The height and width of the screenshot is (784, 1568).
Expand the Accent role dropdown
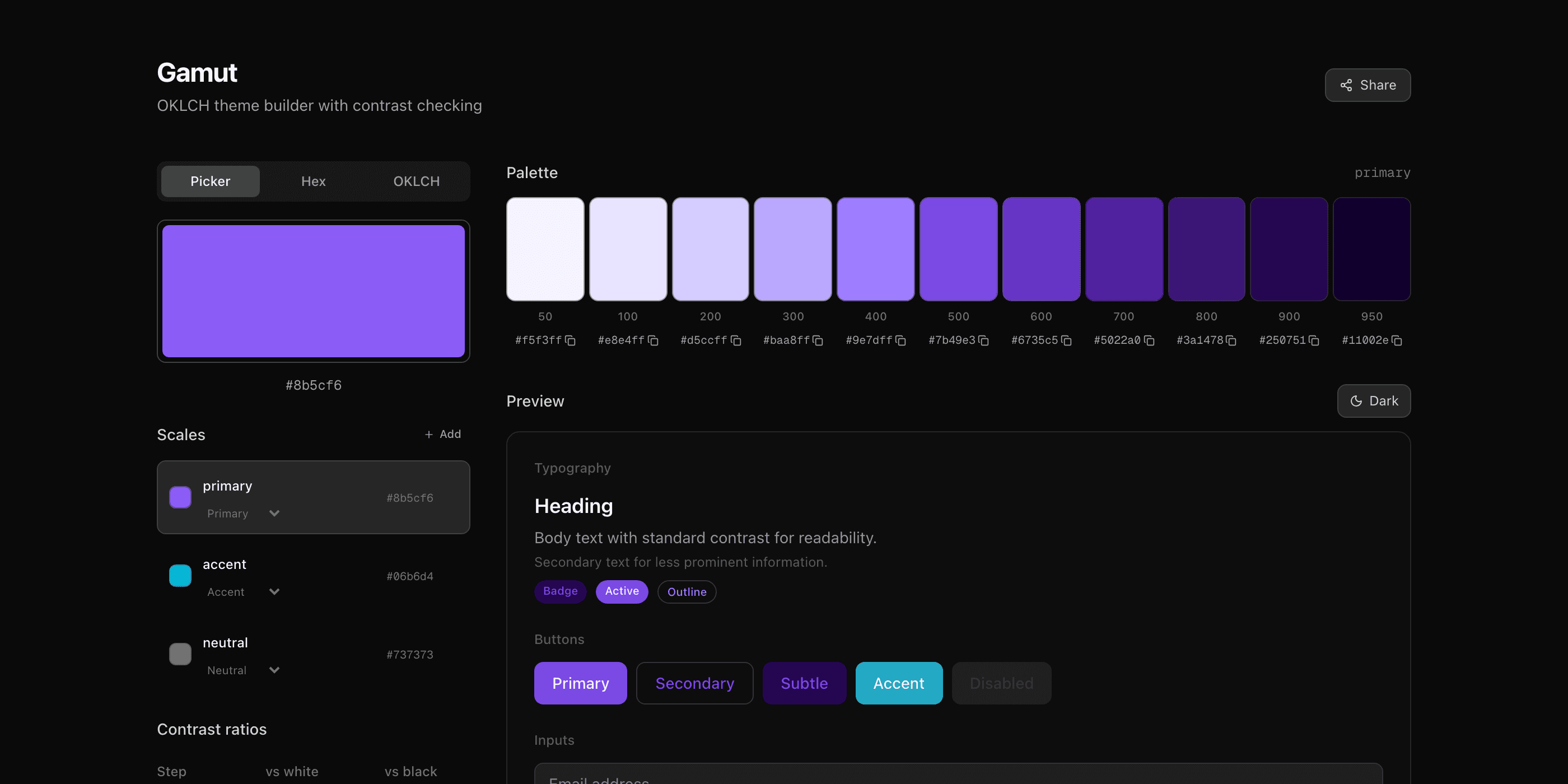point(243,592)
